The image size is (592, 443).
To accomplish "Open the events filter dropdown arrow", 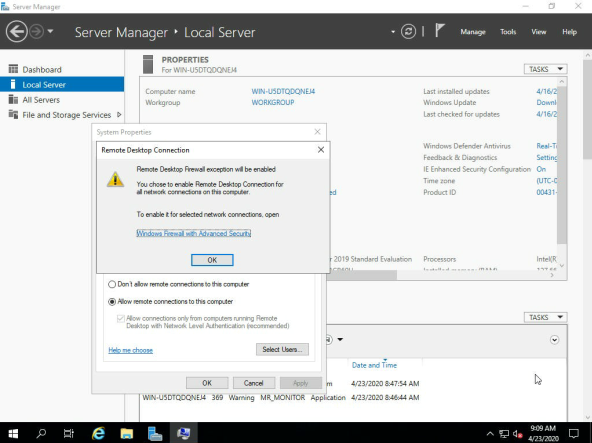I will (340, 340).
